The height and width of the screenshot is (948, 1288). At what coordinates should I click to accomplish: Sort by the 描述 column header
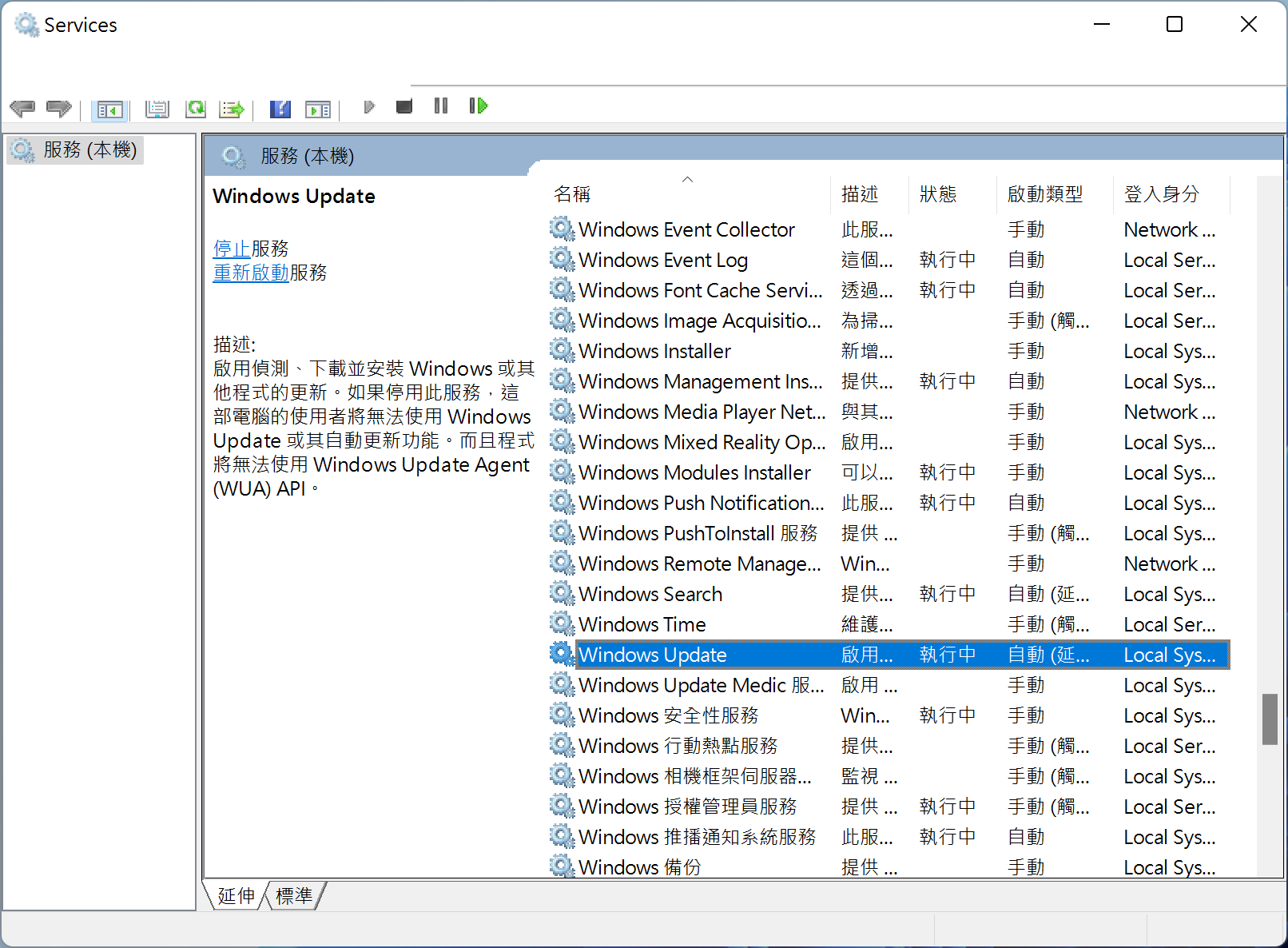[870, 194]
